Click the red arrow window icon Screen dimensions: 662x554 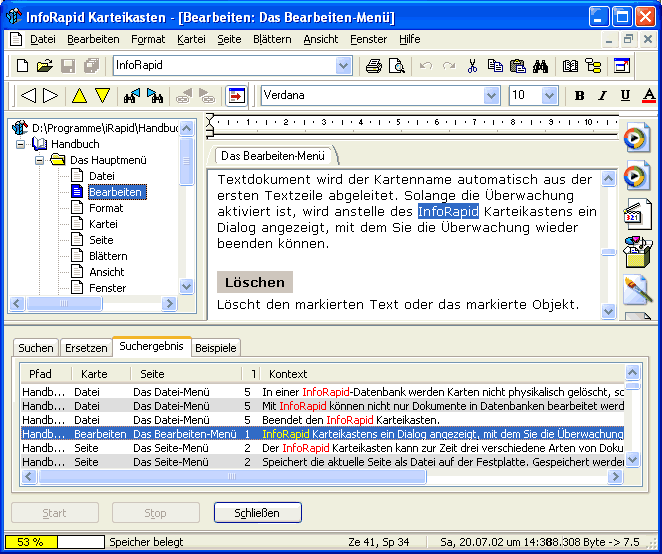pos(236,95)
